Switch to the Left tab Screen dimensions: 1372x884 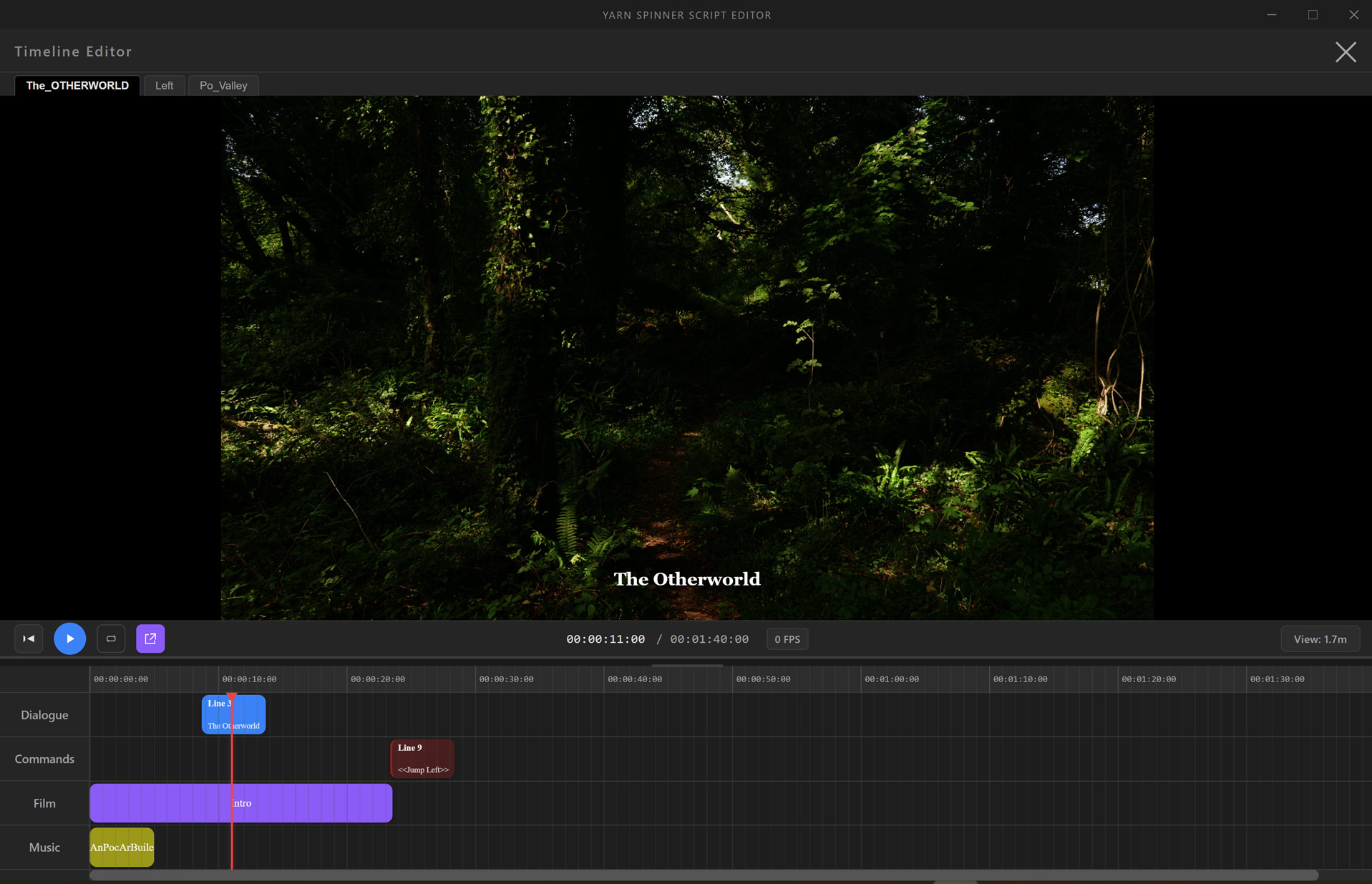[x=164, y=85]
